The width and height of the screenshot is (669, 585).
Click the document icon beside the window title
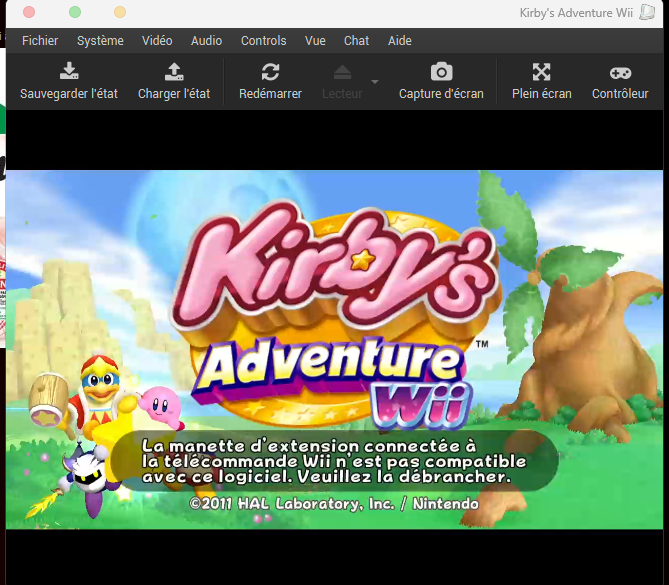click(648, 13)
